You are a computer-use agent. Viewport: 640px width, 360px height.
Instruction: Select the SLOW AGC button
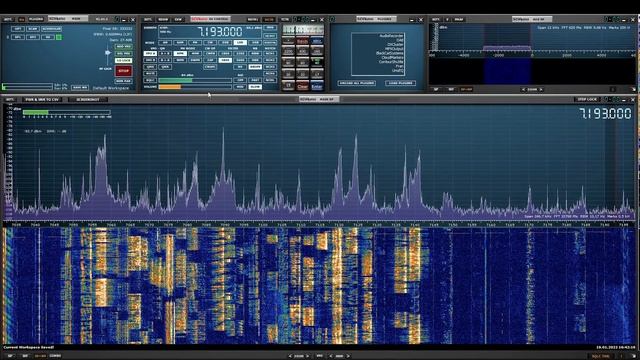click(x=255, y=87)
